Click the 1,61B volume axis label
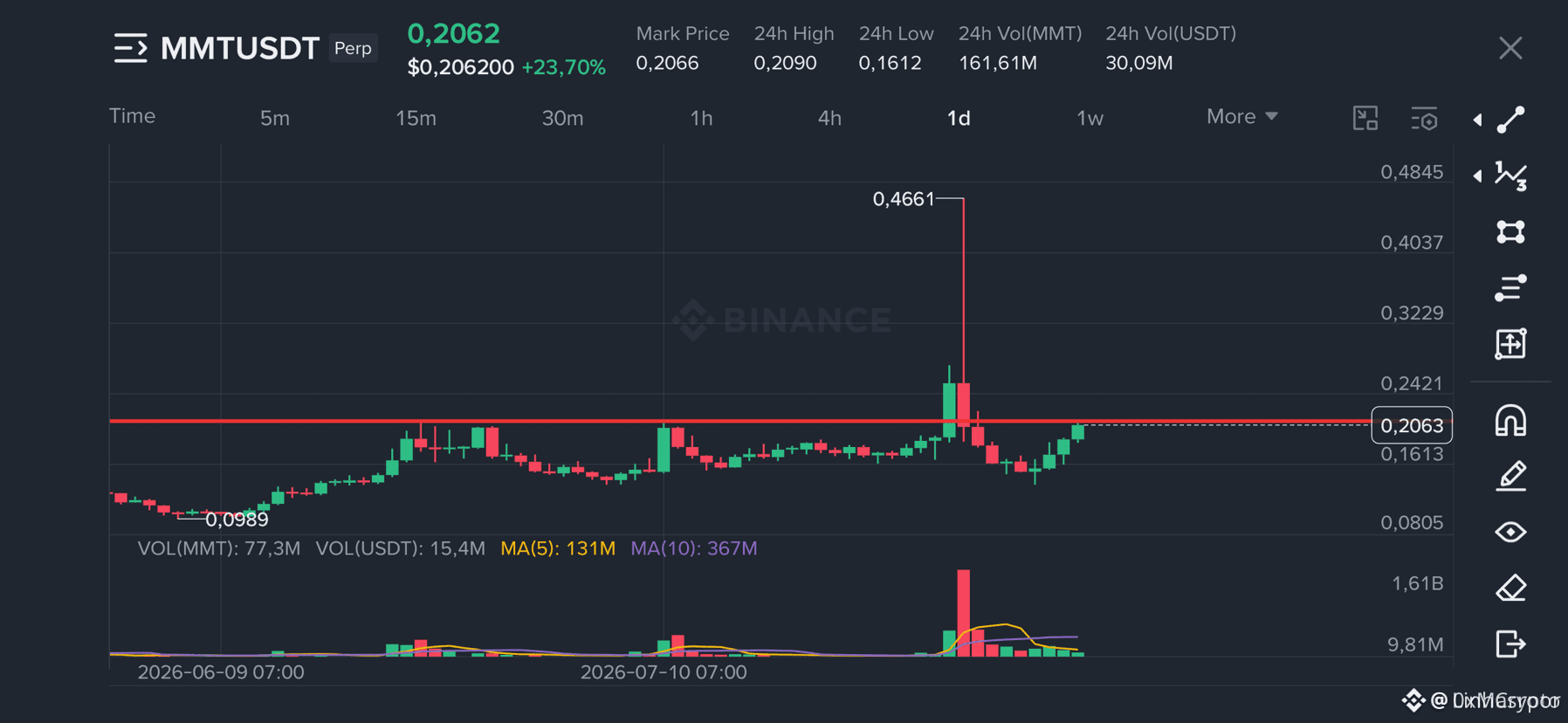This screenshot has height=723, width=1568. pyautogui.click(x=1417, y=583)
